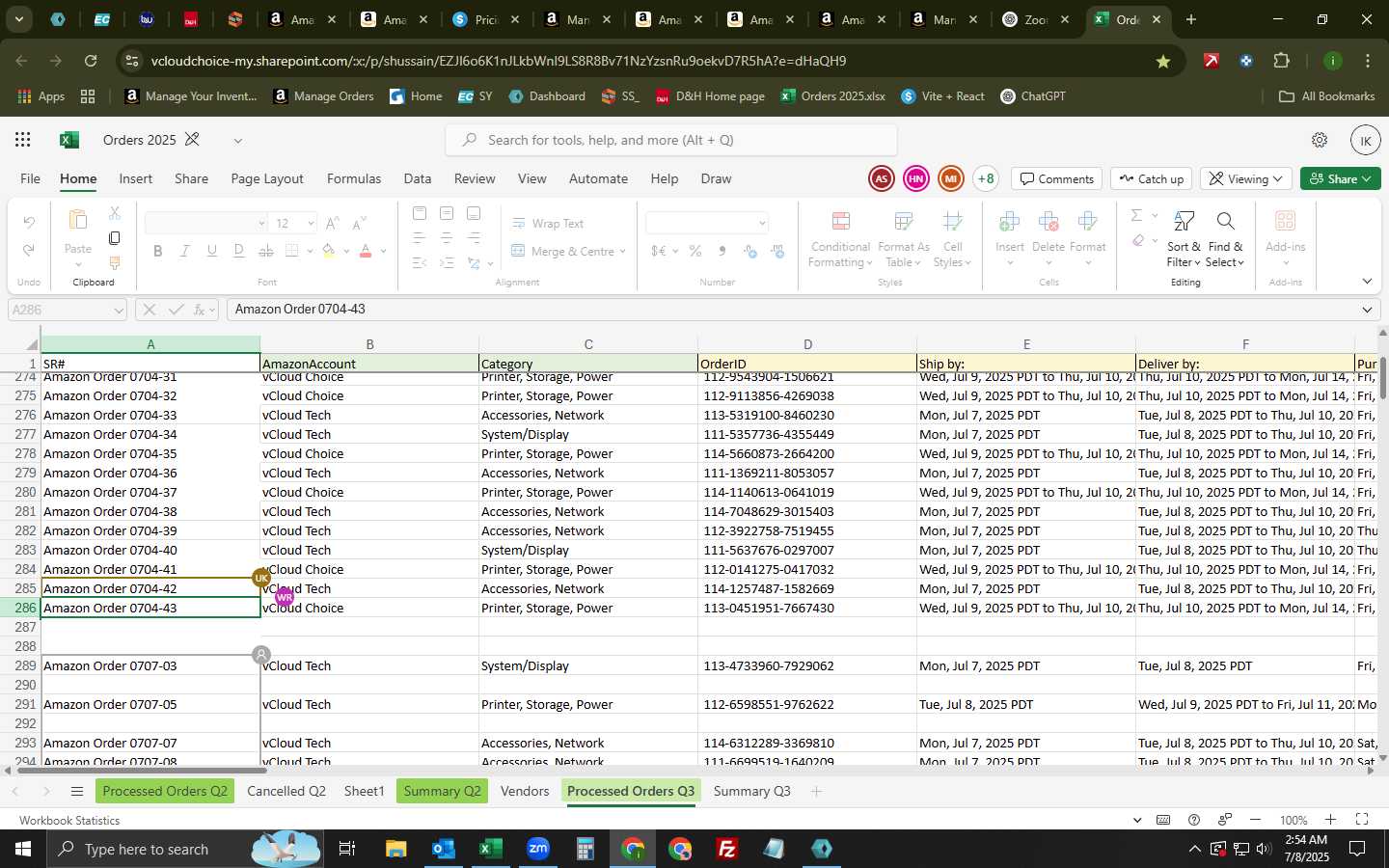Show the +8 more collaborators

point(986,178)
